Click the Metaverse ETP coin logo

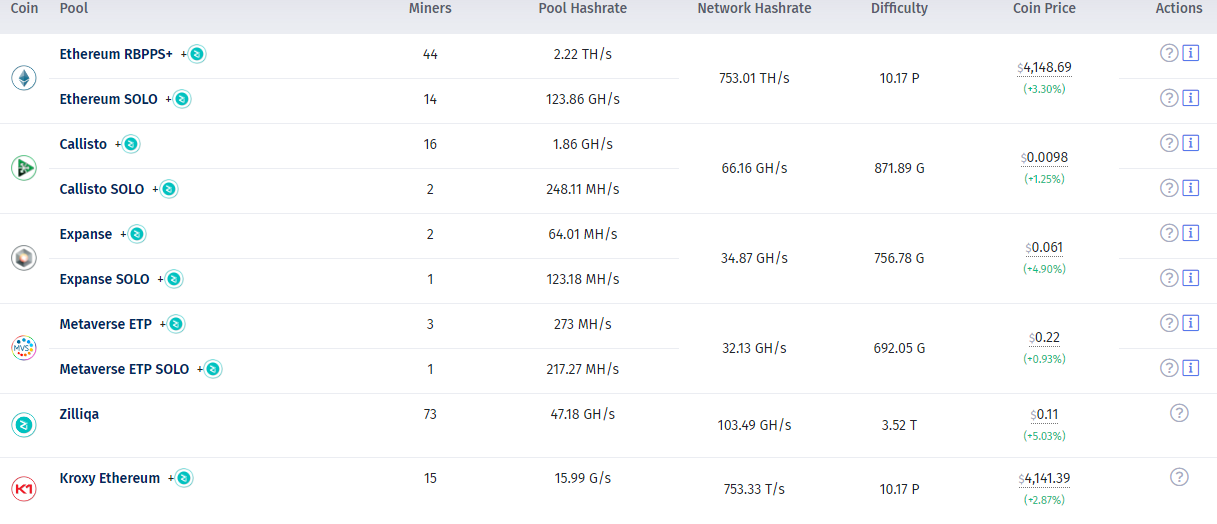point(24,348)
